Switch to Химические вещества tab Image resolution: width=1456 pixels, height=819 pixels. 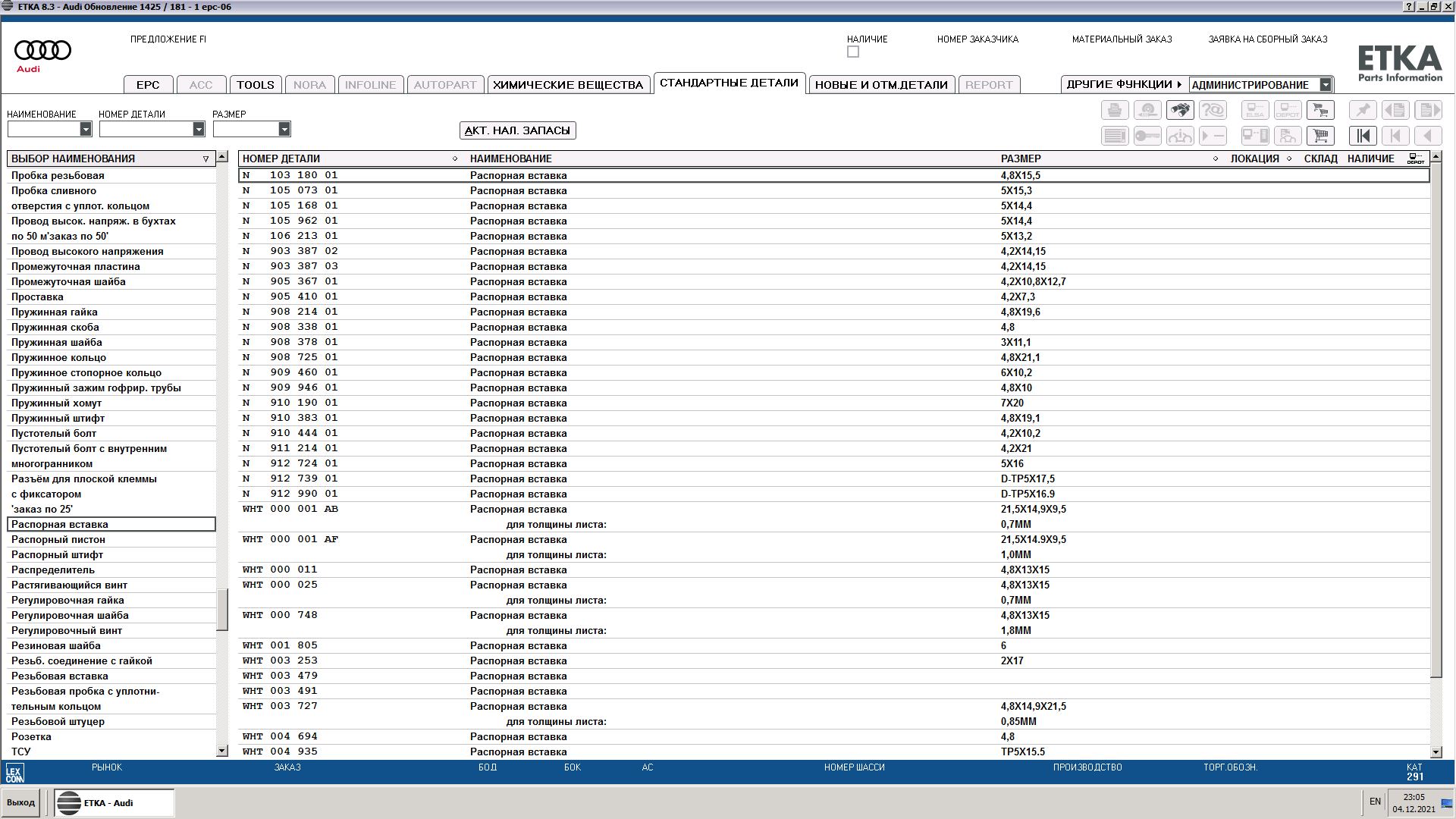pos(567,85)
